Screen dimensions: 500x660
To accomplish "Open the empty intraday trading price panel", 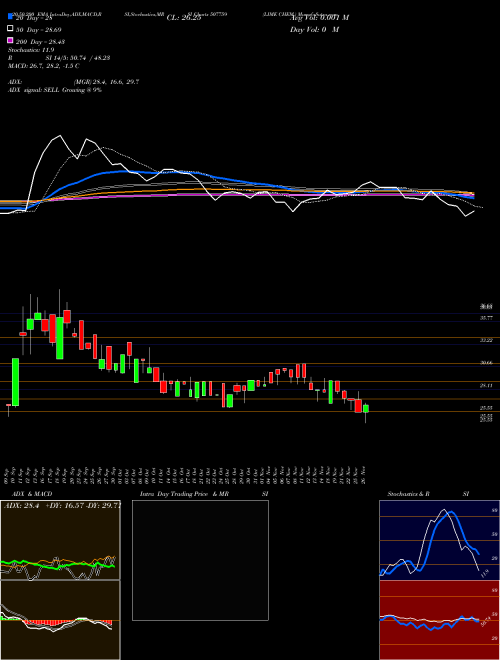I will tap(200, 560).
